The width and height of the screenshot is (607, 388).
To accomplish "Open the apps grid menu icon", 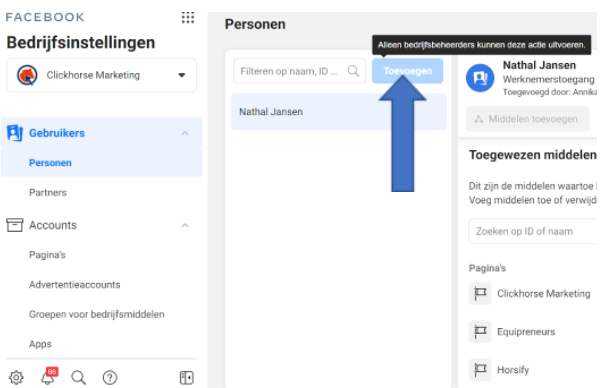I will click(188, 17).
